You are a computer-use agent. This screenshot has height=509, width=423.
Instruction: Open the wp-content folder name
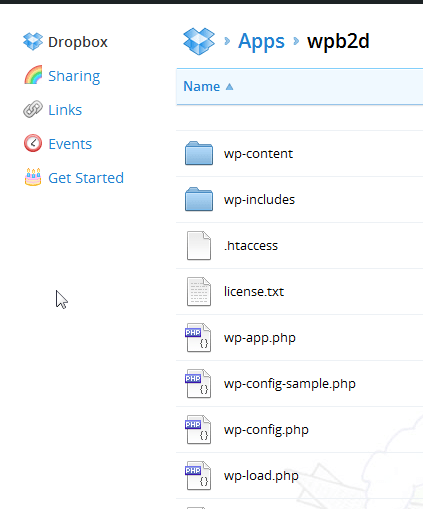(x=258, y=154)
